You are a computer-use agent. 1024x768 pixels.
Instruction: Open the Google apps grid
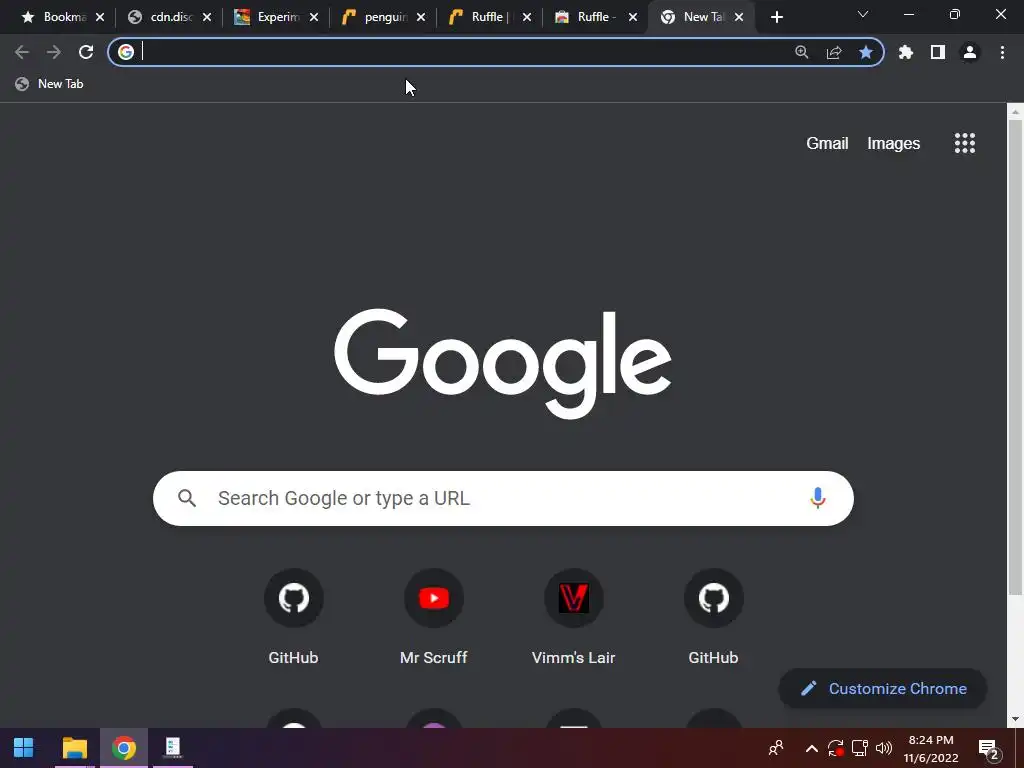coord(965,143)
